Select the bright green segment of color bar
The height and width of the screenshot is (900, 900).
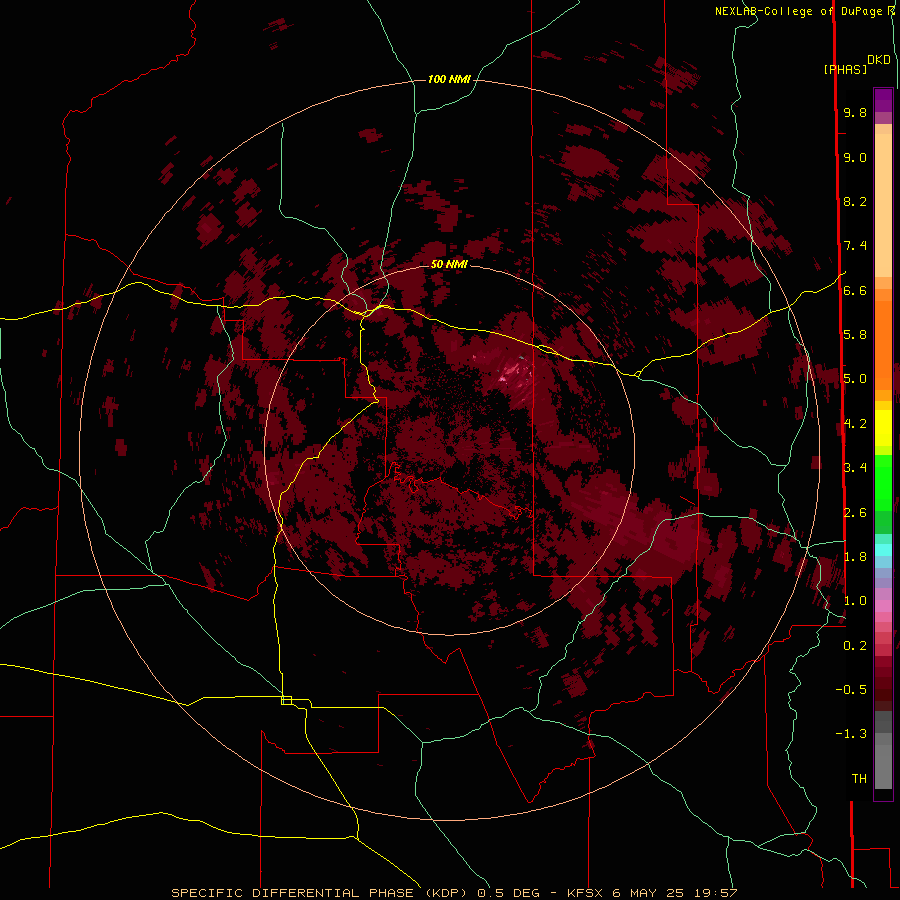883,482
